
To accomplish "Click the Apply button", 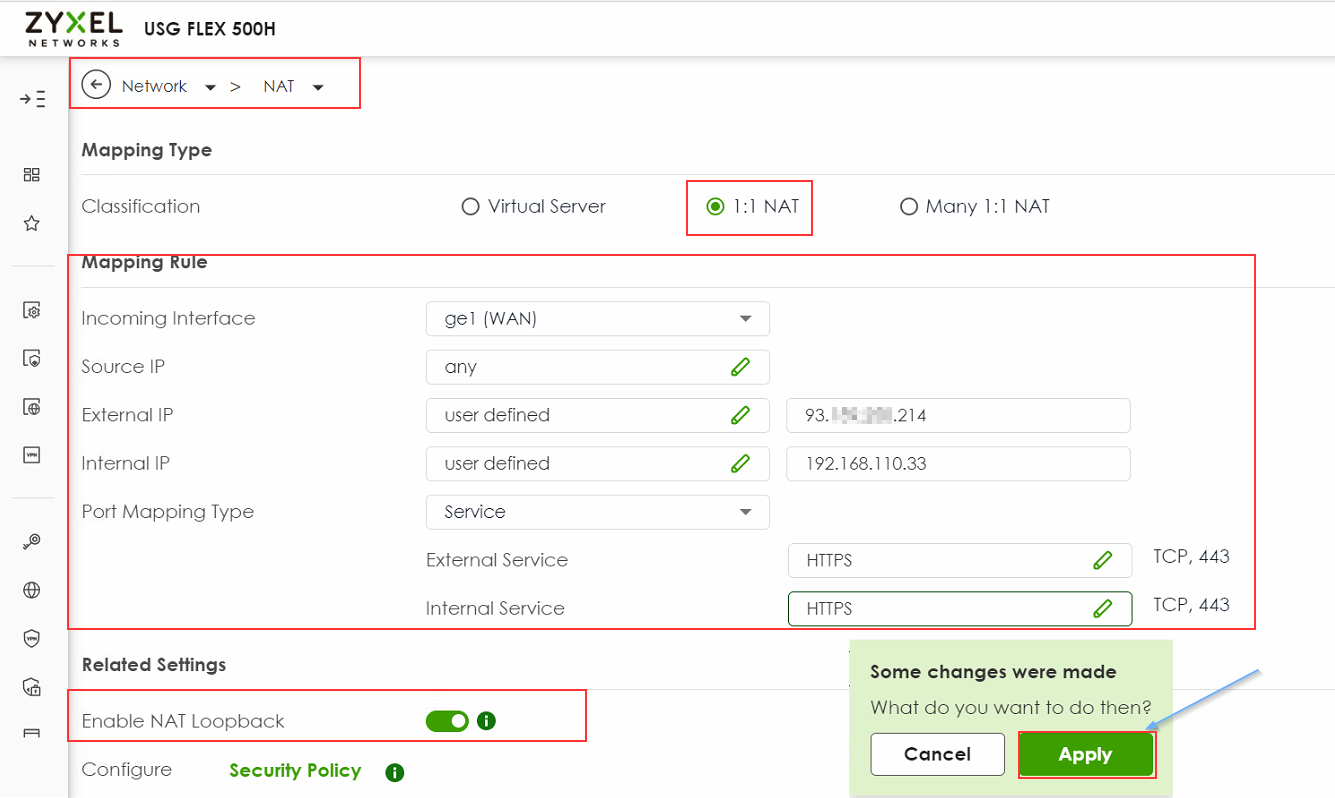I will click(1086, 754).
